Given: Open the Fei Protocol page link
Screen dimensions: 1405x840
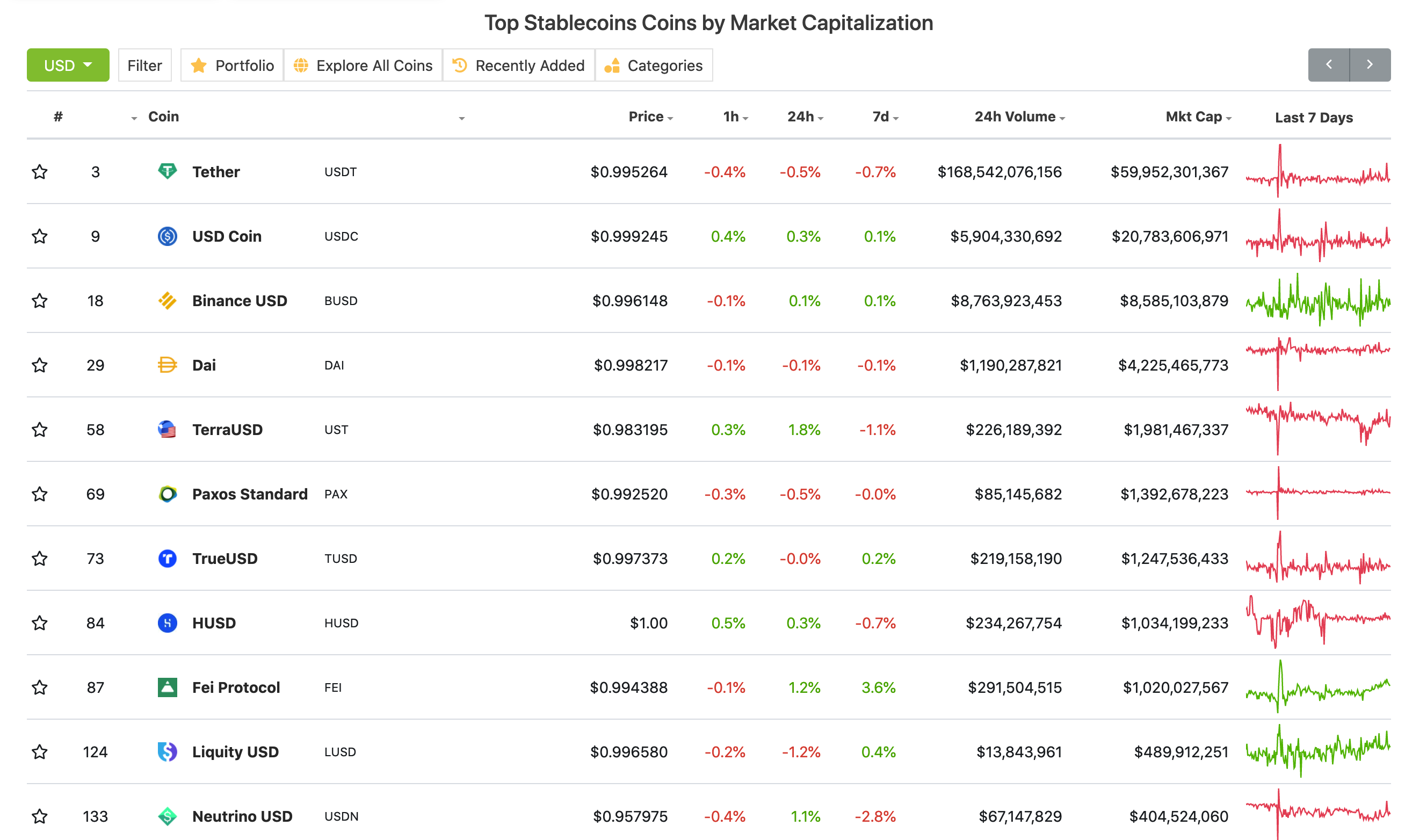Looking at the screenshot, I should (x=236, y=687).
